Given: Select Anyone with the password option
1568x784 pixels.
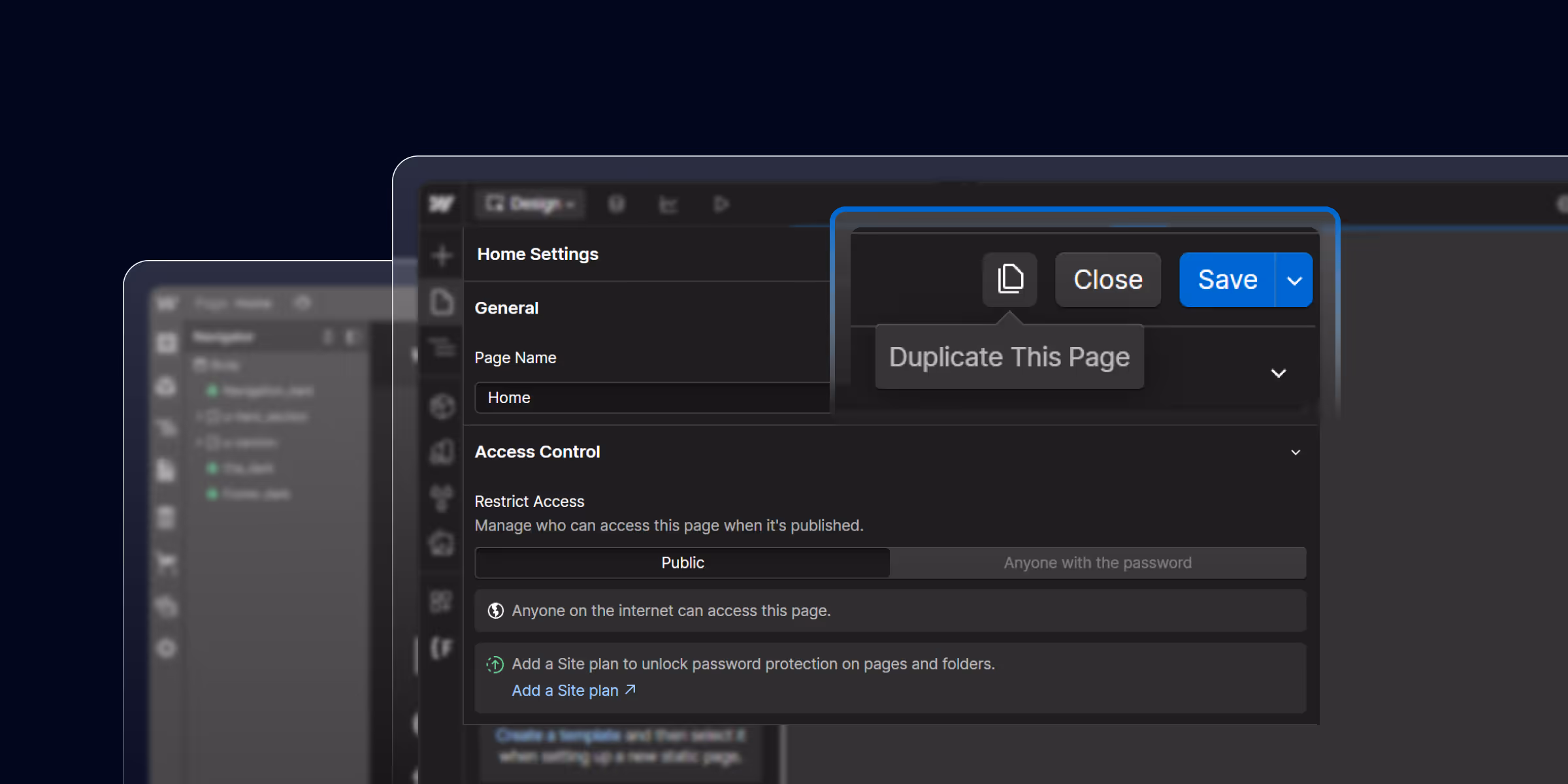Looking at the screenshot, I should (x=1098, y=563).
